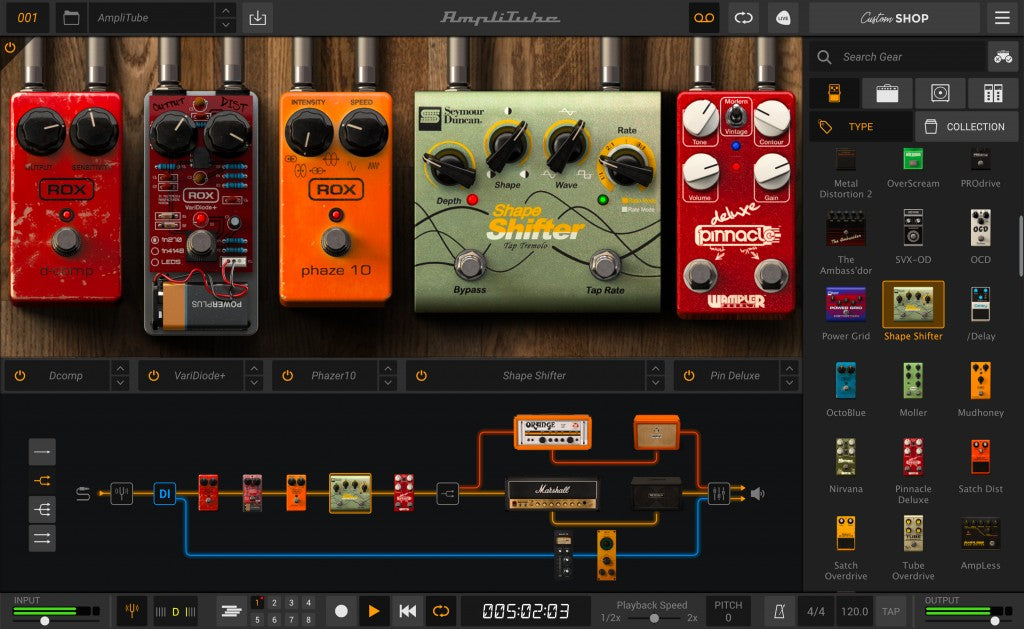Toggle the Dcomp pedal power switch

(x=21, y=375)
